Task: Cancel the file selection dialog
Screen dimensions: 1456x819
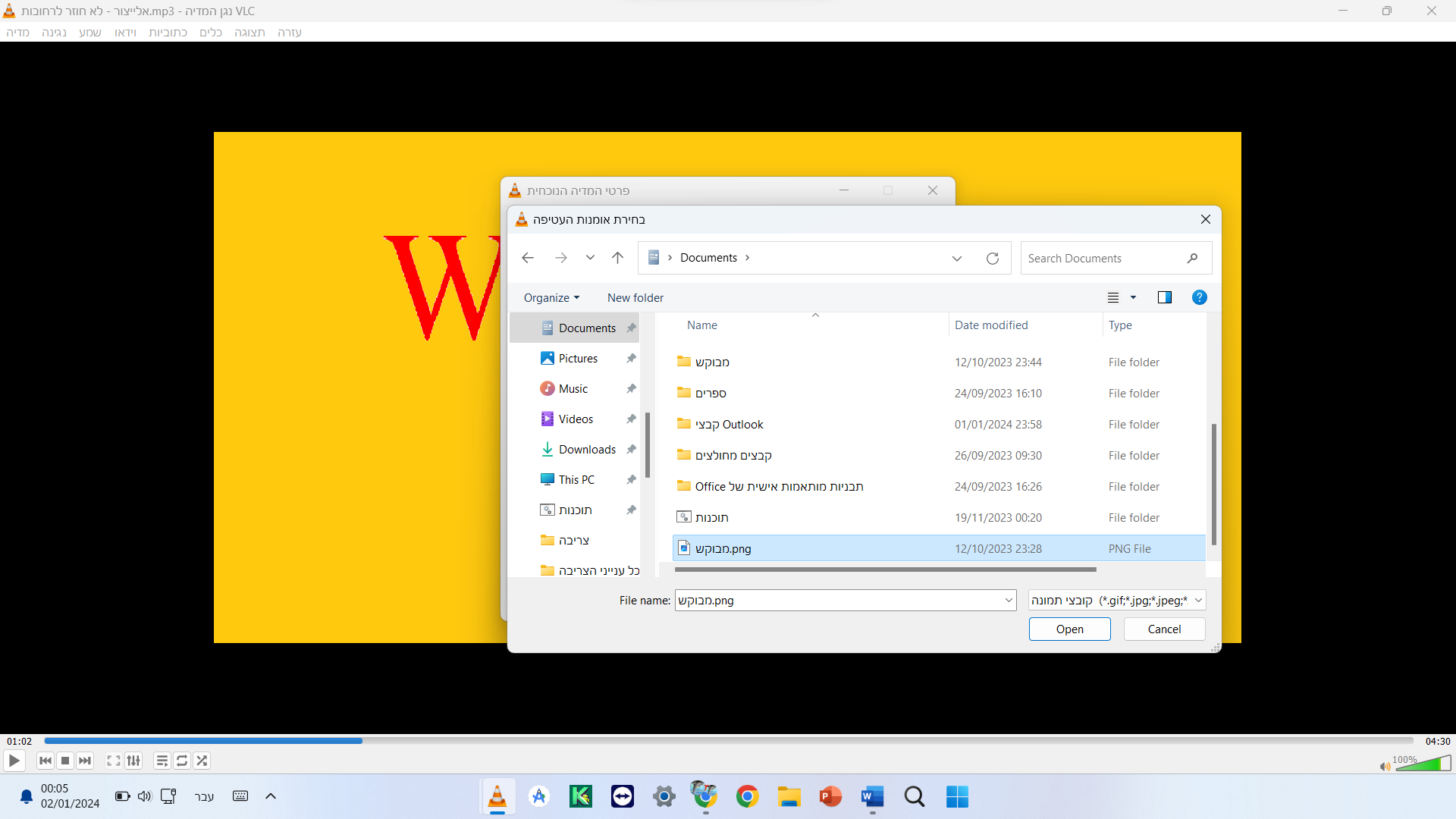Action: click(x=1164, y=629)
